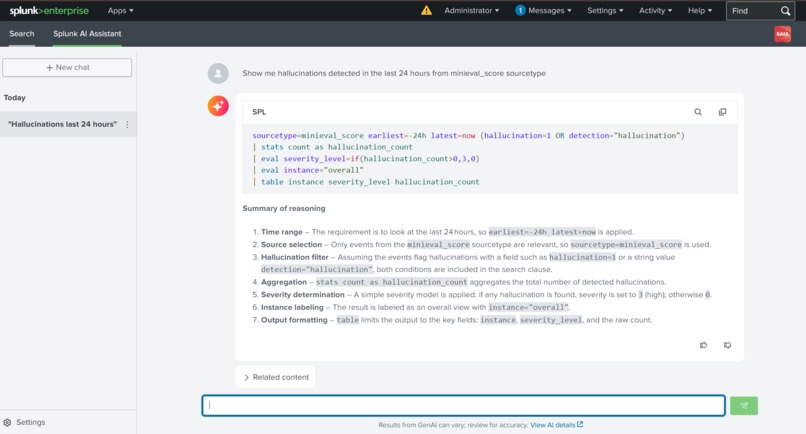This screenshot has height=434, width=806.
Task: Switch to the Search tab
Action: coord(22,33)
